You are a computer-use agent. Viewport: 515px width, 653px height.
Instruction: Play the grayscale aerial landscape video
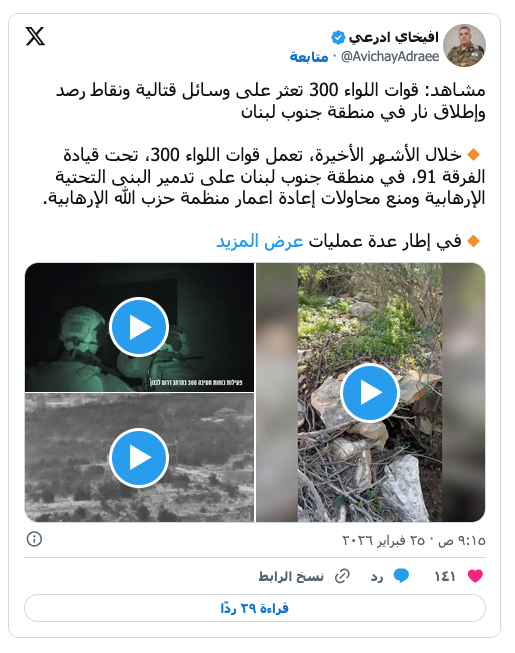point(139,457)
